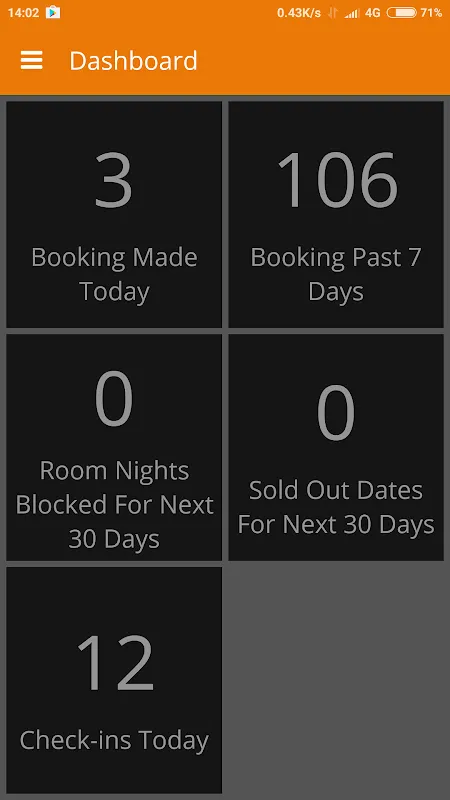
Task: Tap the number 3 bookings count
Action: tap(114, 181)
